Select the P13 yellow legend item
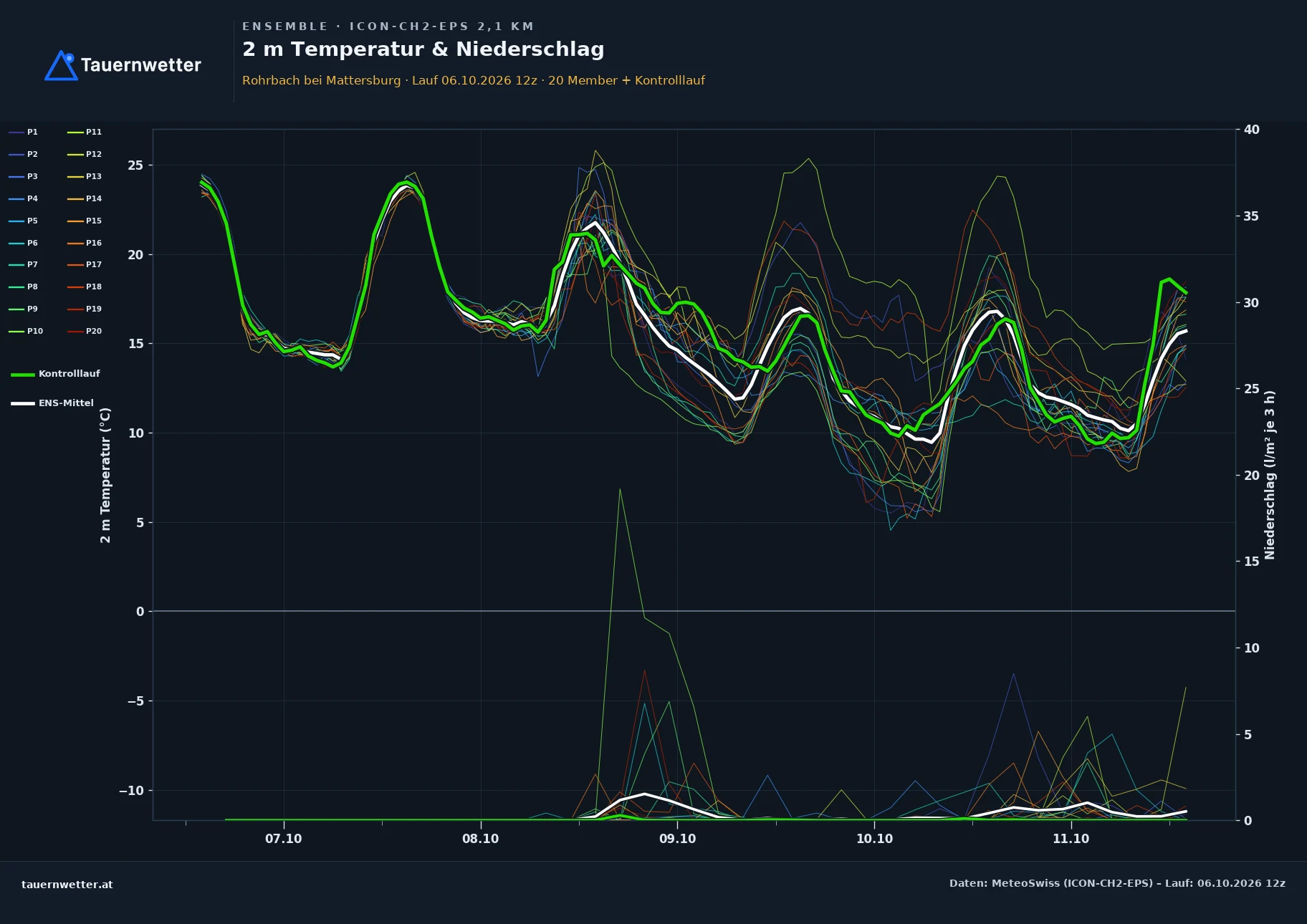Image resolution: width=1307 pixels, height=924 pixels. [x=85, y=176]
